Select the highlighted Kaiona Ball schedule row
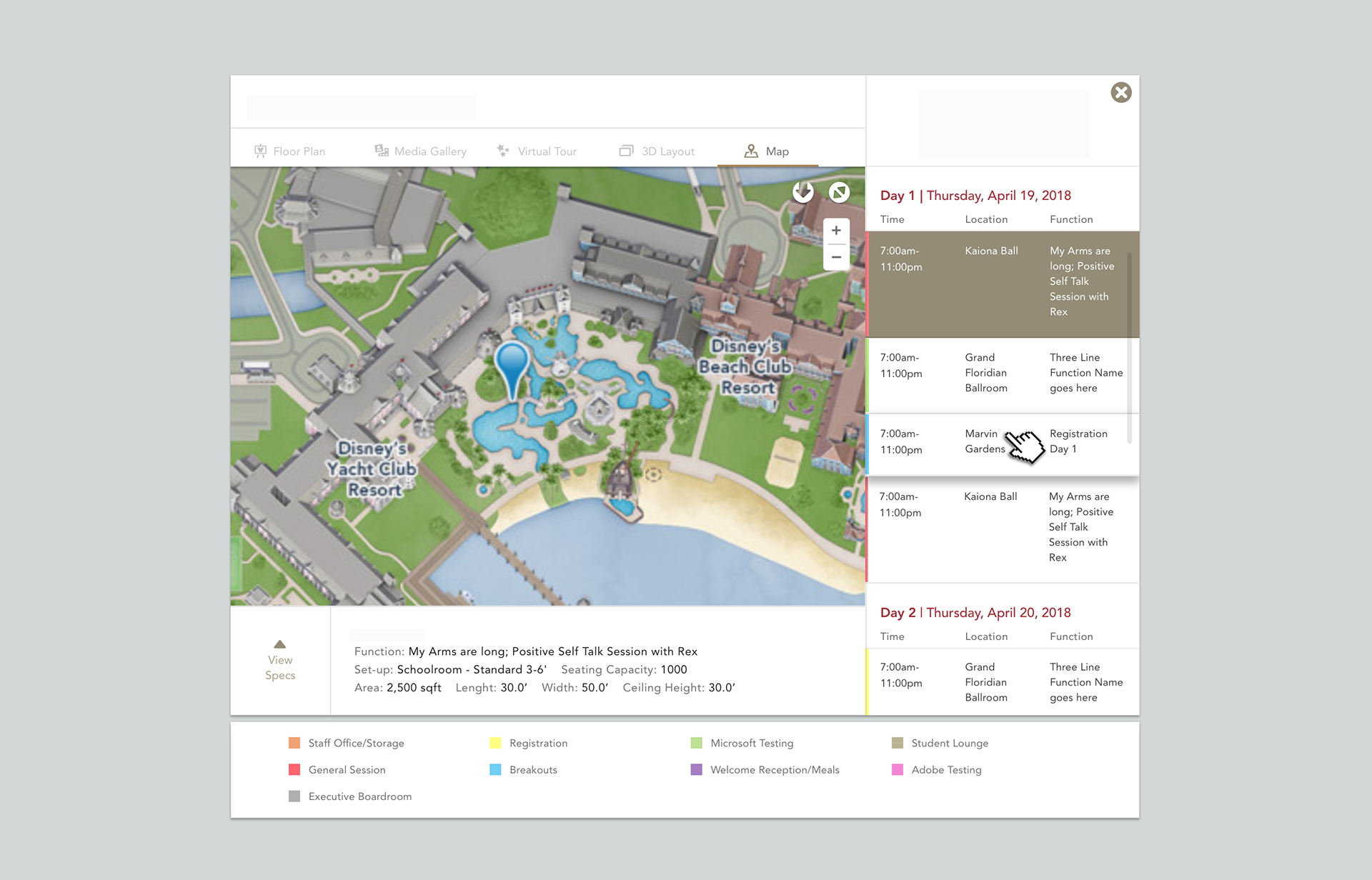This screenshot has height=880, width=1372. pos(1003,284)
